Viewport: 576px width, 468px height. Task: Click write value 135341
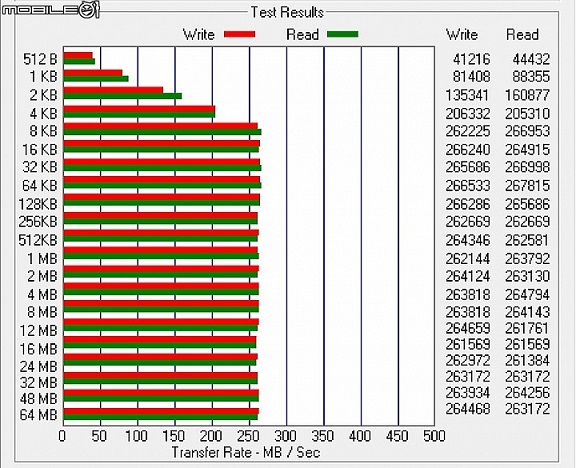tap(468, 95)
